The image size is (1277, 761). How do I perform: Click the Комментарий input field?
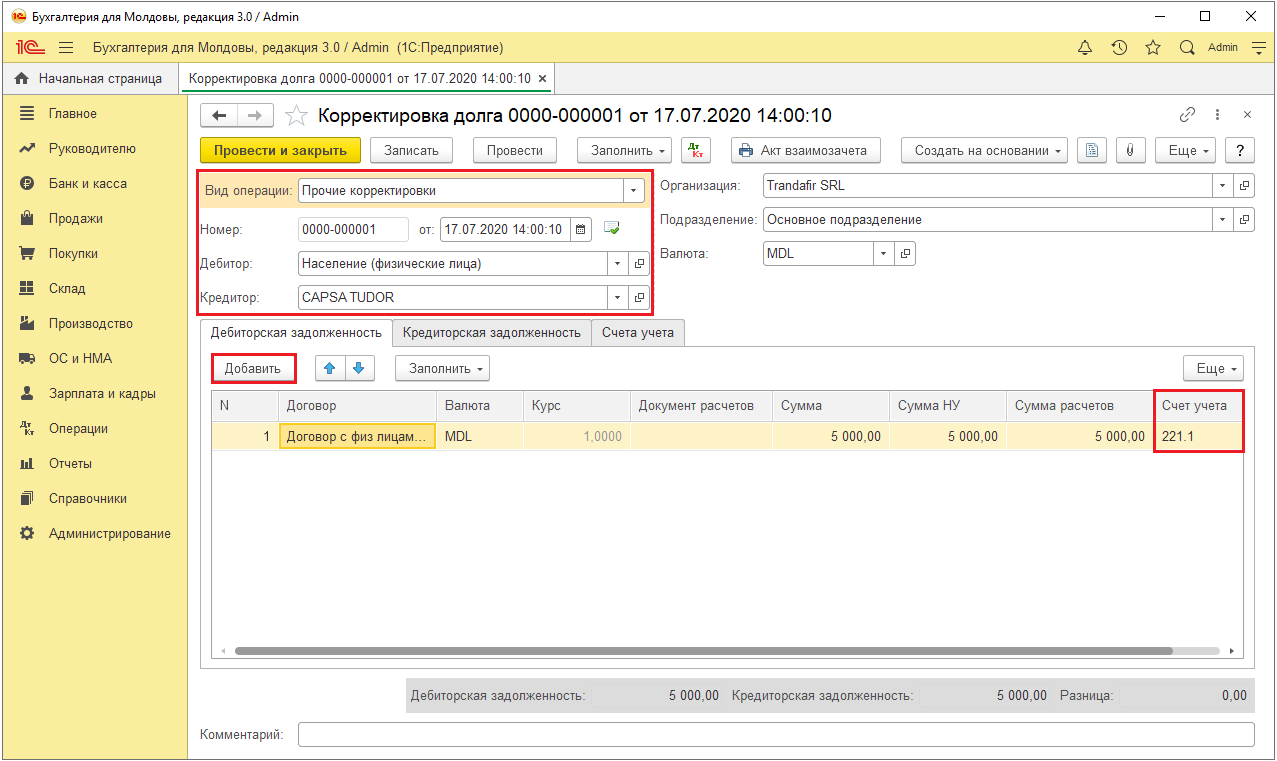[x=775, y=735]
